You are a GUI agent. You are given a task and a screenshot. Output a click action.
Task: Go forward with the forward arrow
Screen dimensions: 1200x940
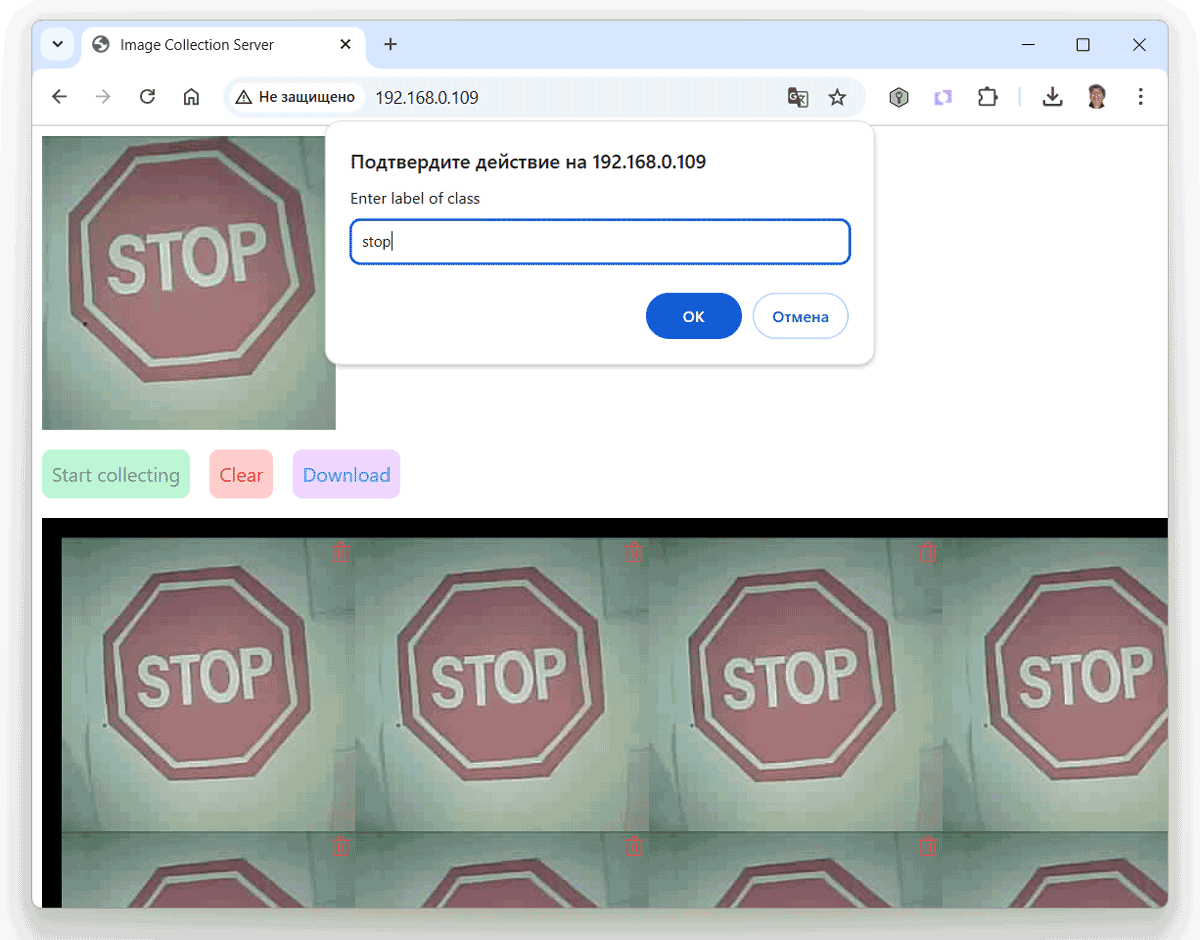tap(103, 97)
